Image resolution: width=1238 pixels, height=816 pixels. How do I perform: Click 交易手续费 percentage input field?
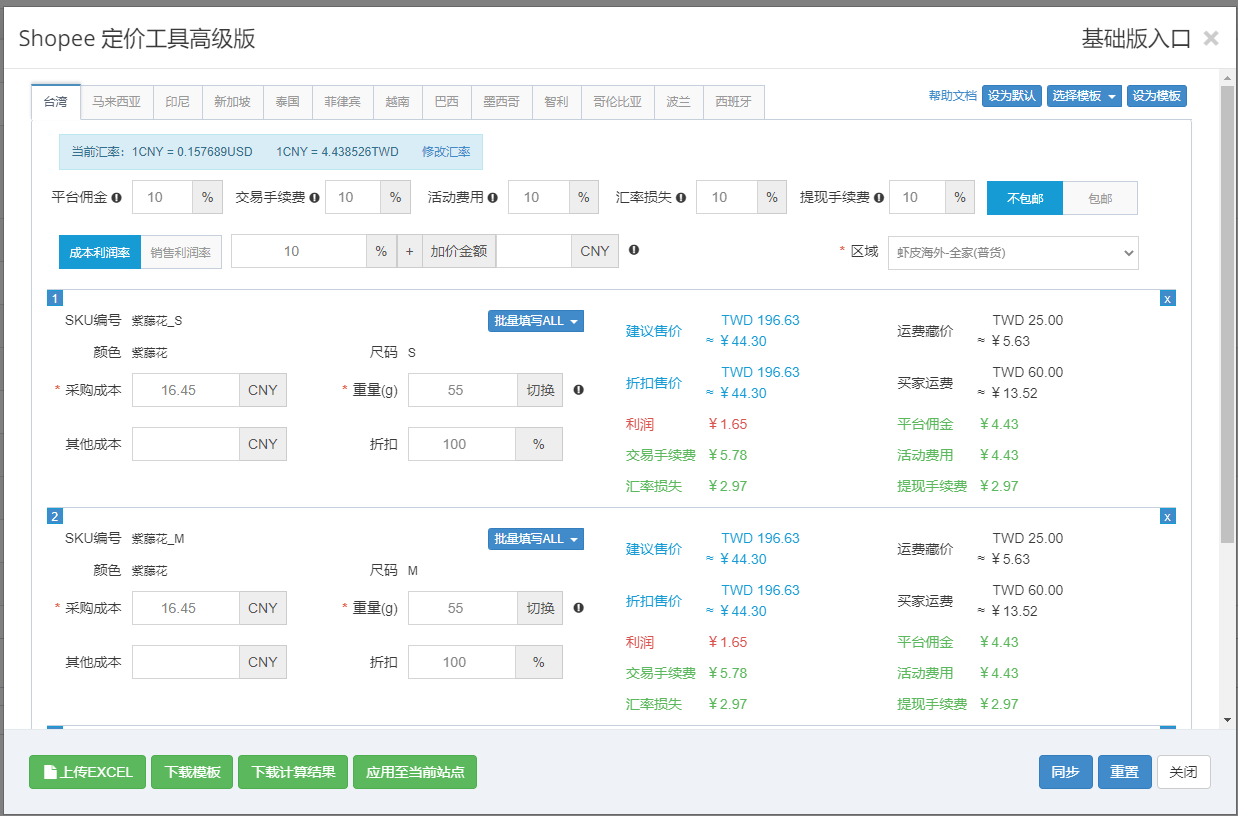click(x=353, y=198)
